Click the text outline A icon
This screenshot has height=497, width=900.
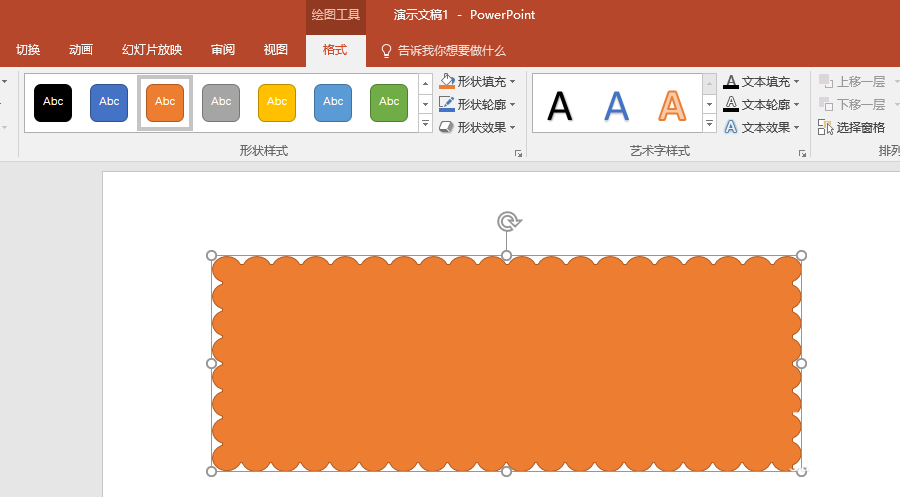pyautogui.click(x=731, y=104)
